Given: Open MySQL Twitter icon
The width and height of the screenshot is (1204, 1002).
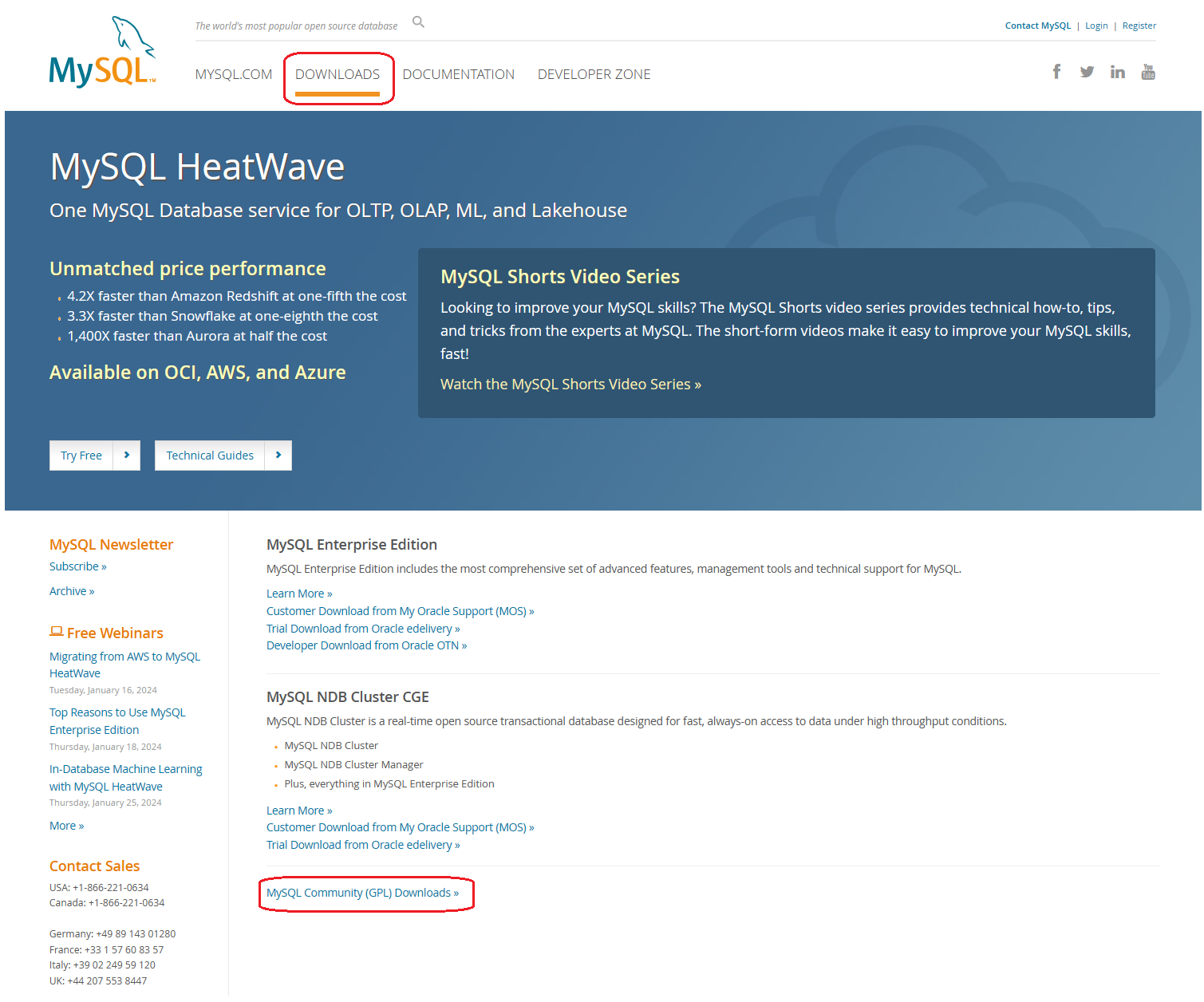Looking at the screenshot, I should (1087, 72).
